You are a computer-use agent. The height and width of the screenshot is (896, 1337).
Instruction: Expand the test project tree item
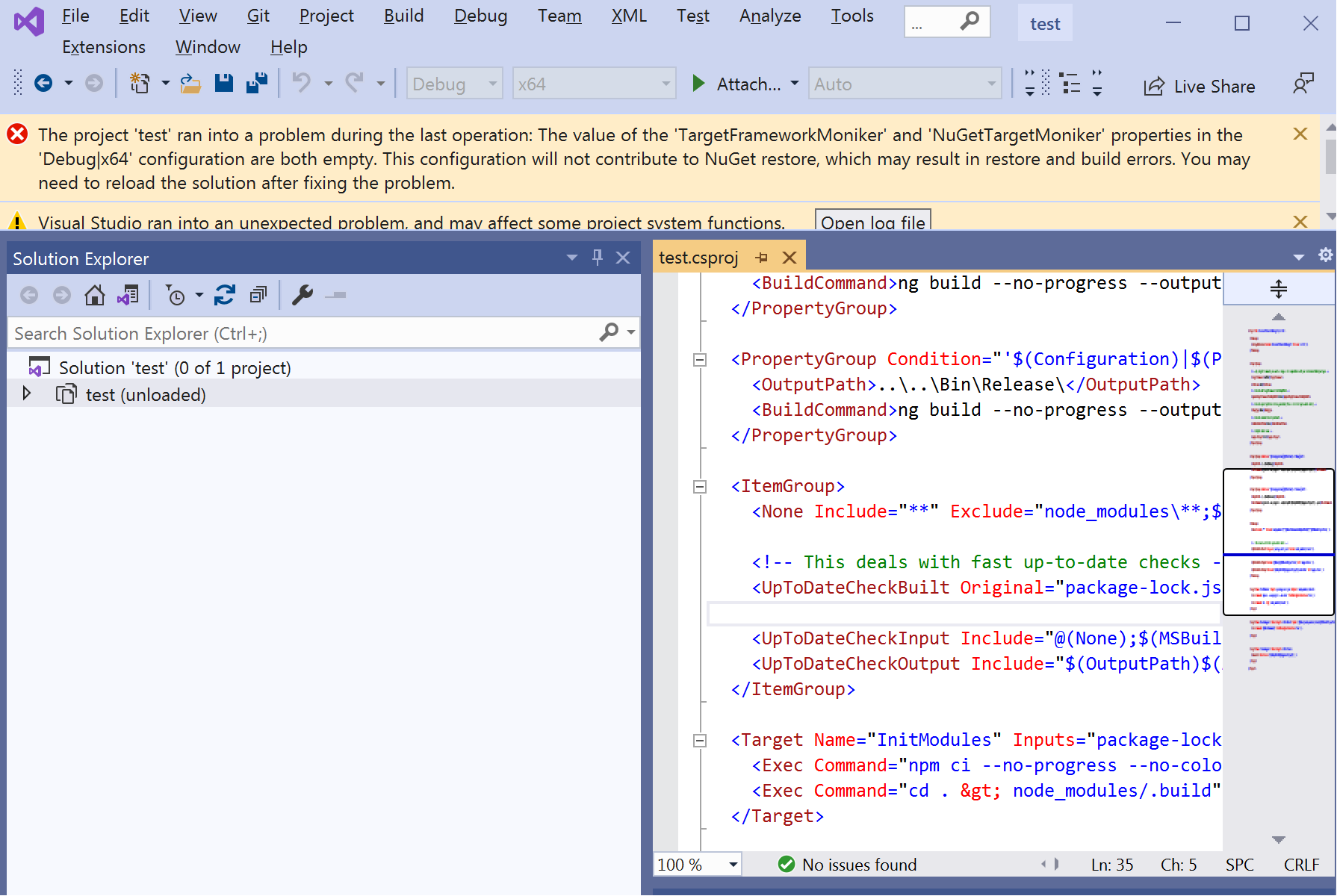[x=26, y=393]
